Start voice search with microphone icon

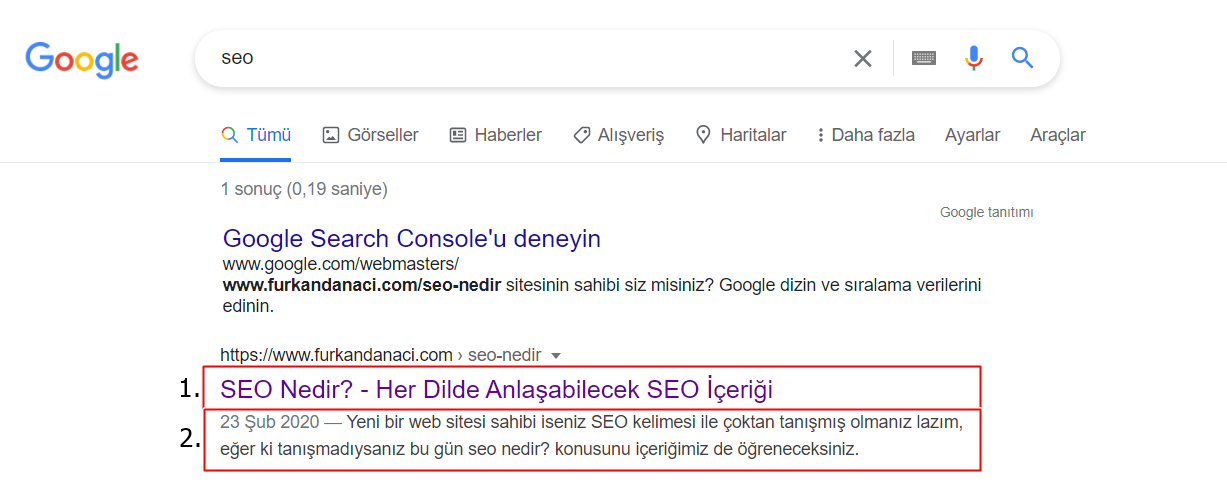(973, 58)
